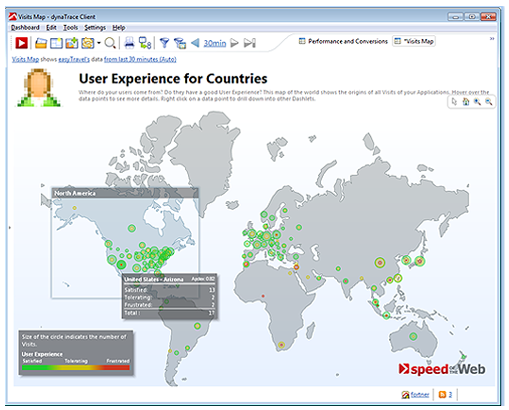Click the 30min timeframe link
Viewport: 509px width, 410px height.
pyautogui.click(x=215, y=43)
